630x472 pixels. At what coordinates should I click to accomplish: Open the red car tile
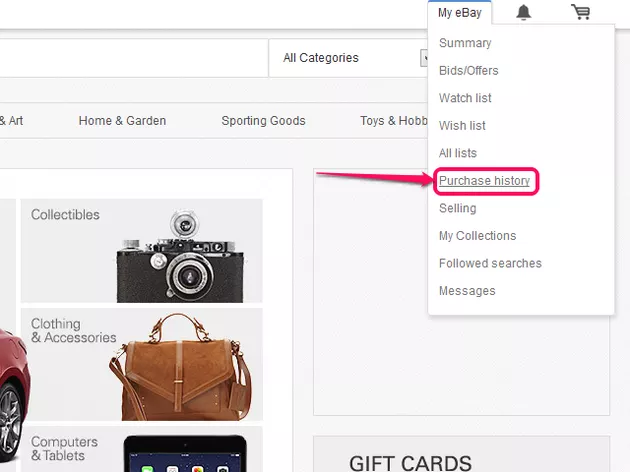(8, 335)
